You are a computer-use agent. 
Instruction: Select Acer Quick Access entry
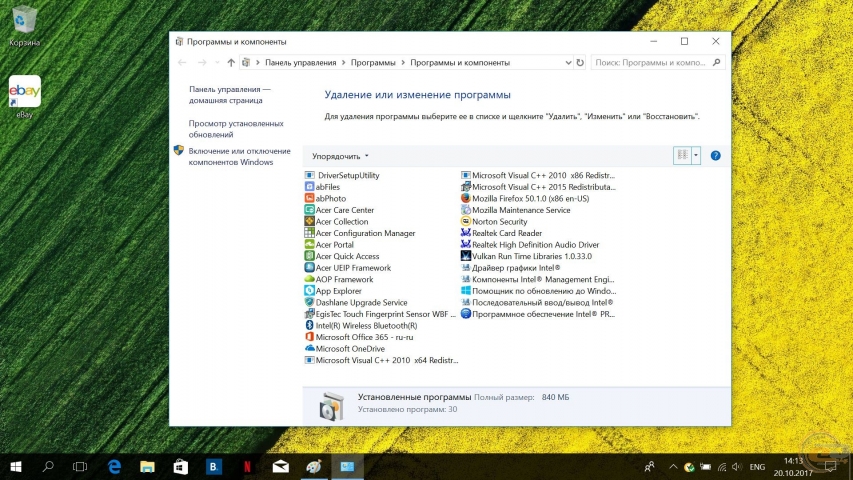tap(342, 256)
